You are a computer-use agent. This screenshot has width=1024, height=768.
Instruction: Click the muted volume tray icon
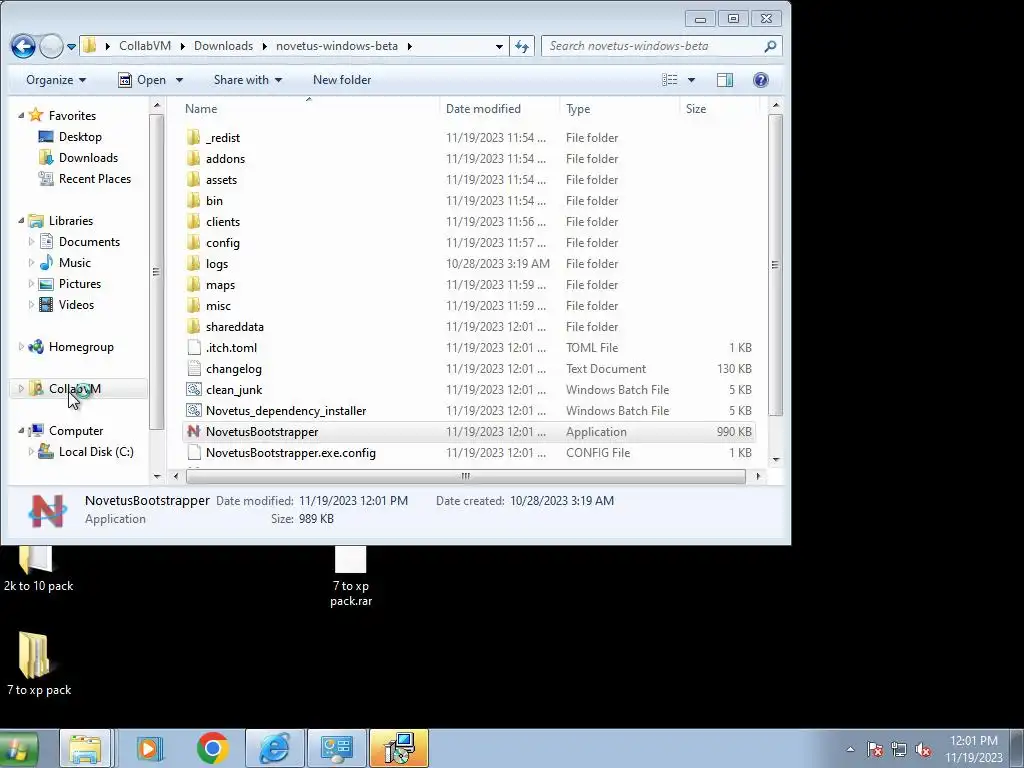coord(923,749)
